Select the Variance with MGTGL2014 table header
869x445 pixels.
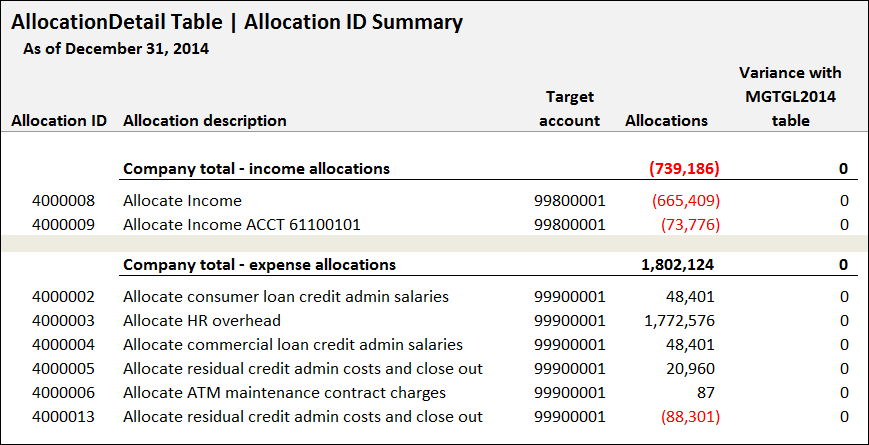(790, 97)
